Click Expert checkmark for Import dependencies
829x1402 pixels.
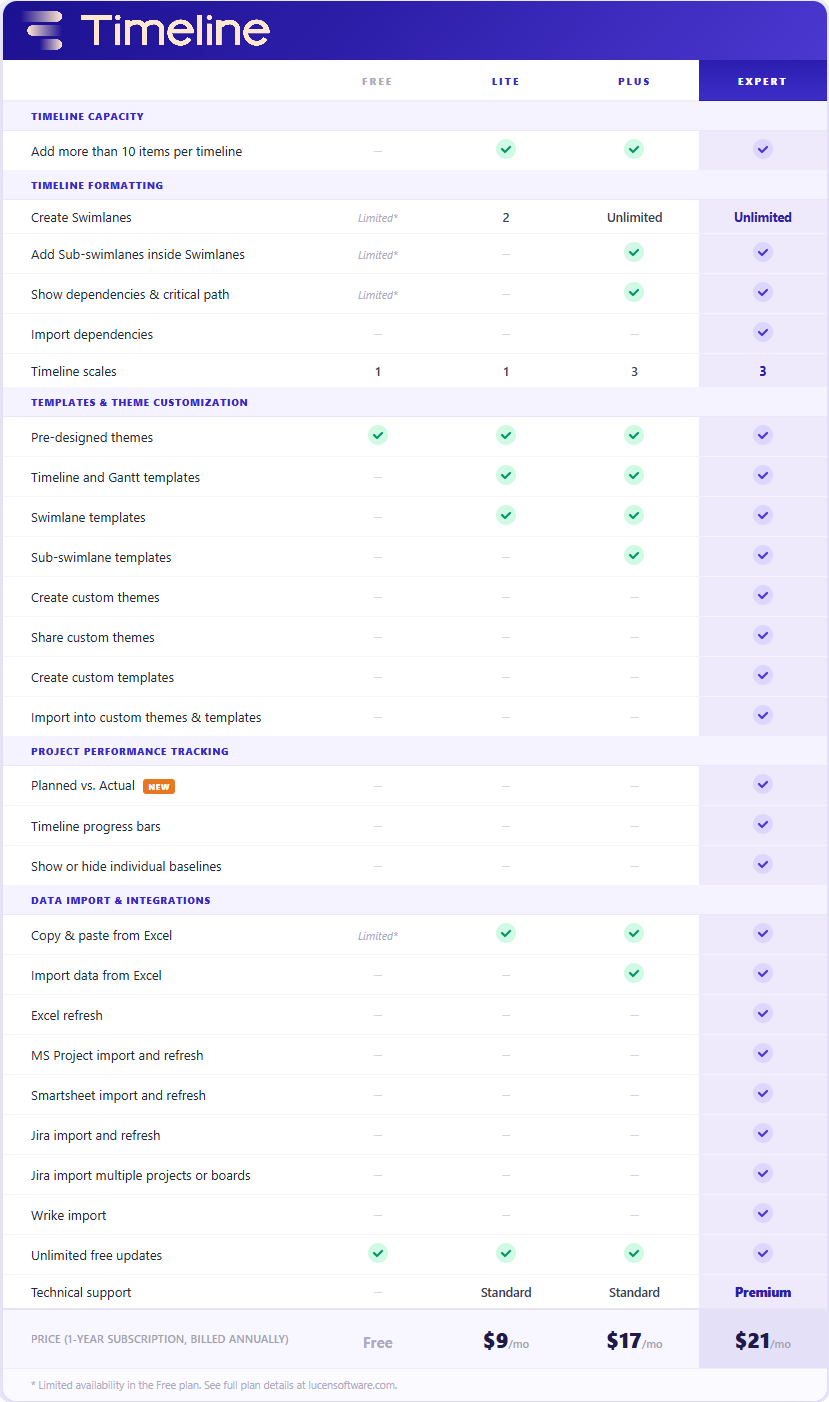tap(763, 332)
